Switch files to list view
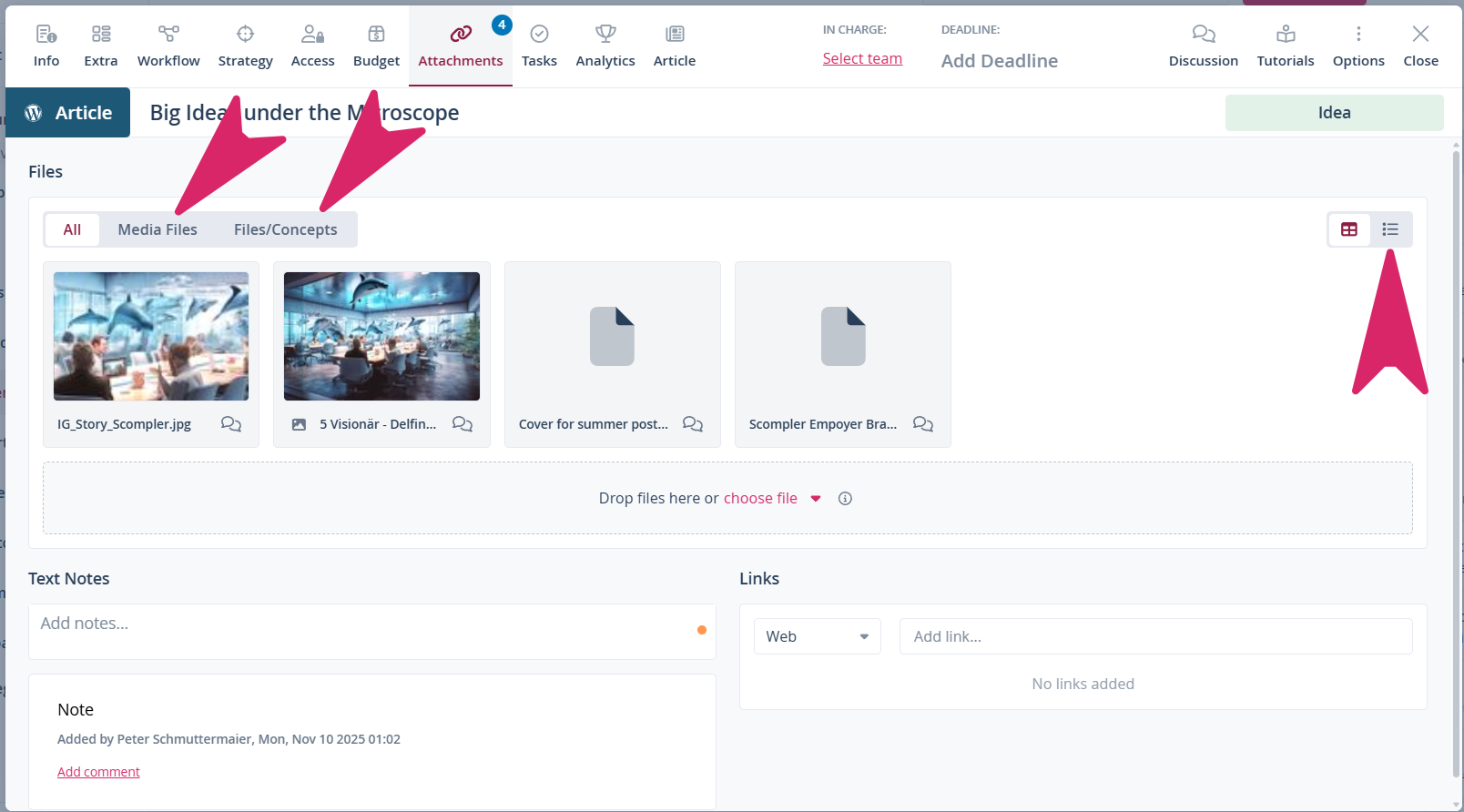The width and height of the screenshot is (1464, 812). click(1390, 229)
